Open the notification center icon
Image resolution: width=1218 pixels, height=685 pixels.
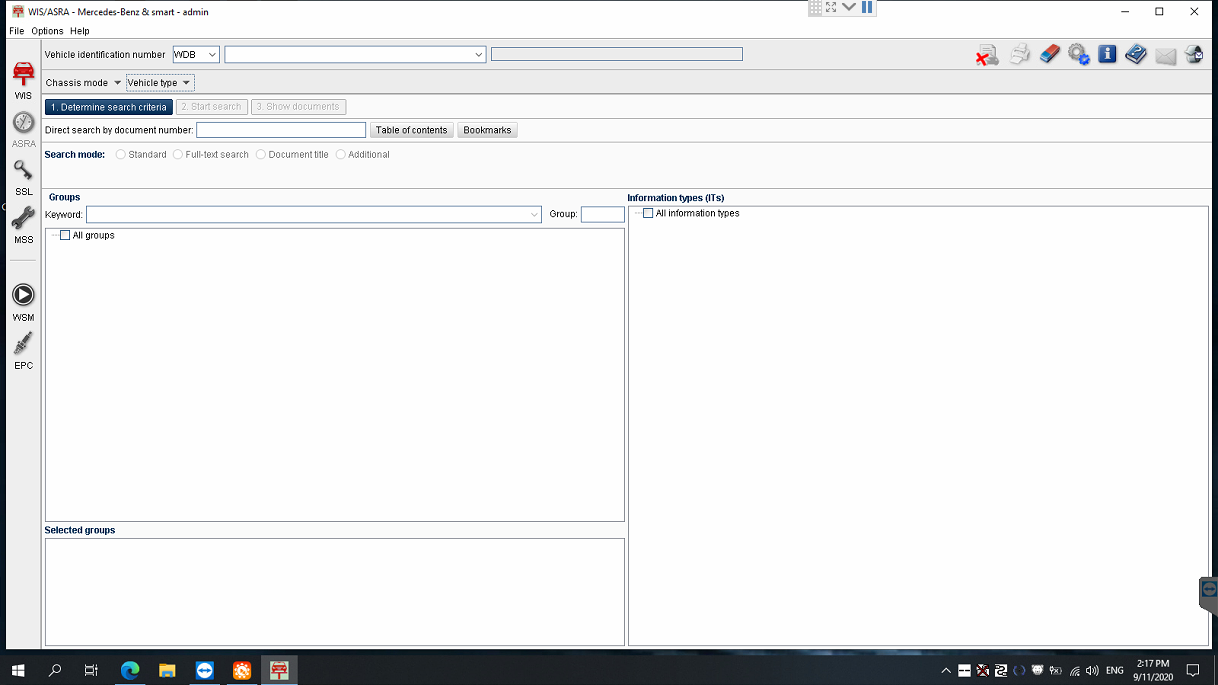tap(1192, 670)
